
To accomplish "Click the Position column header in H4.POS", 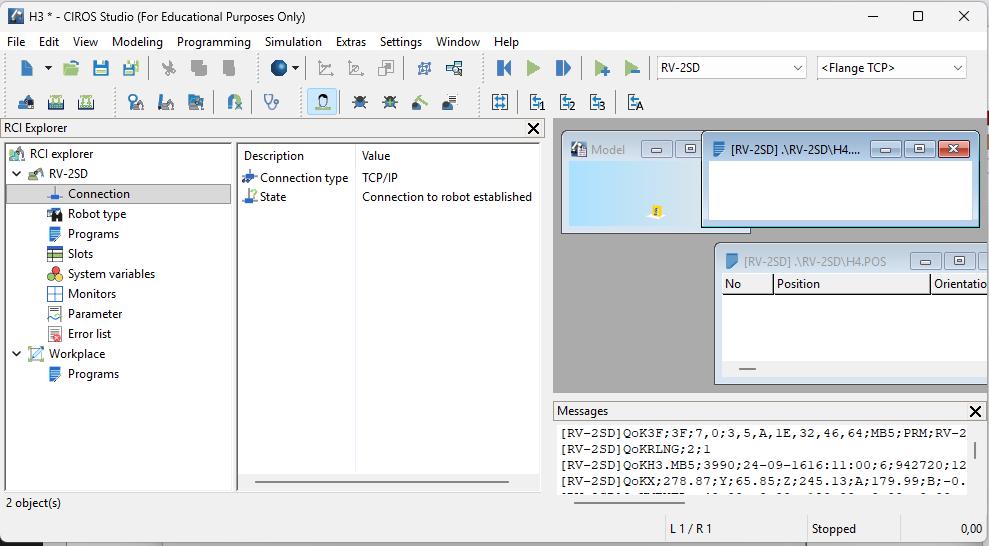I will [851, 284].
